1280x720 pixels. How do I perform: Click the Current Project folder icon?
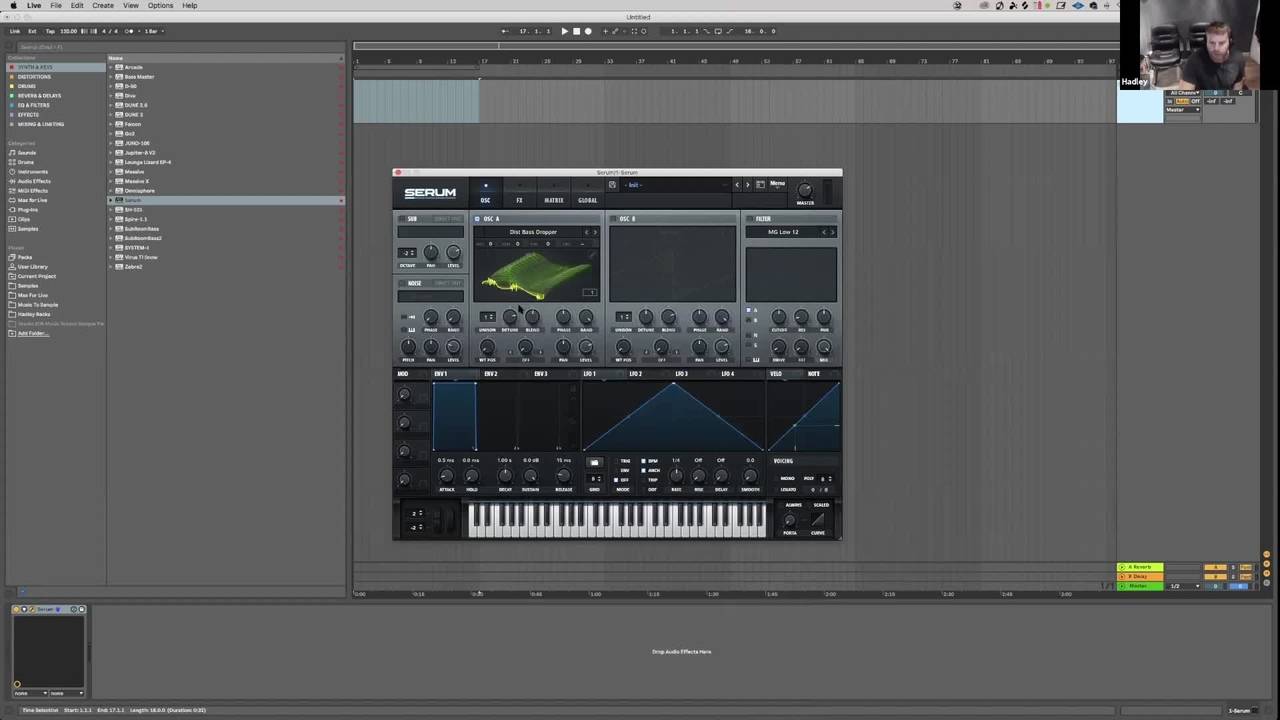tap(12, 276)
